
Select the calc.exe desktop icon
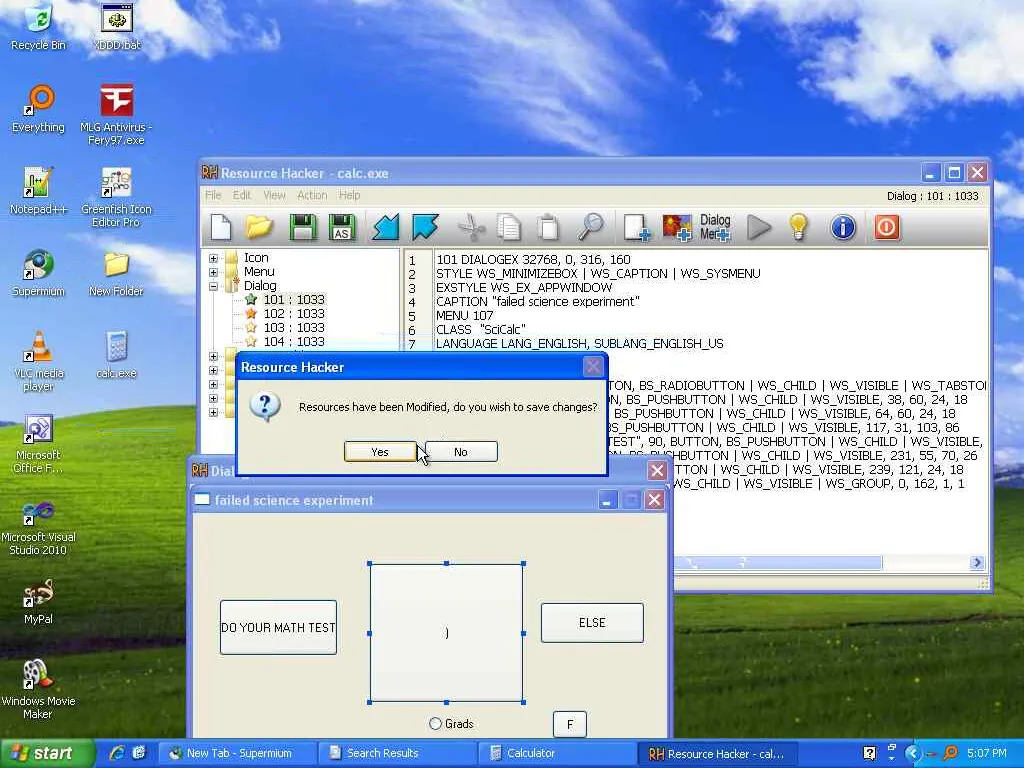[x=116, y=355]
